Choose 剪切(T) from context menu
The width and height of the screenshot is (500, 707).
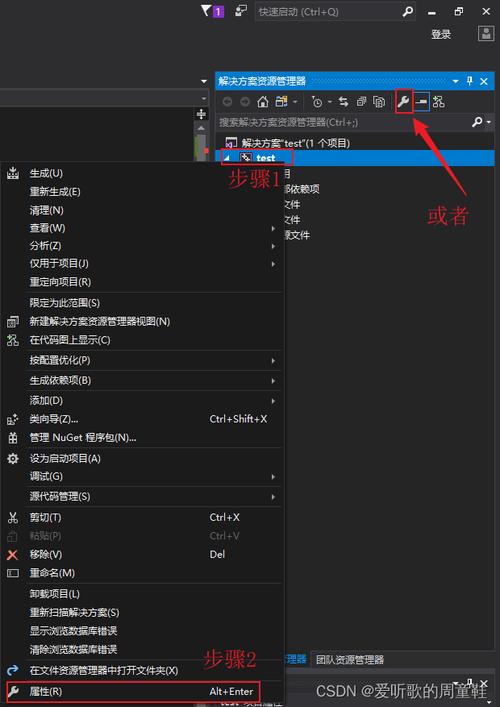[x=142, y=518]
